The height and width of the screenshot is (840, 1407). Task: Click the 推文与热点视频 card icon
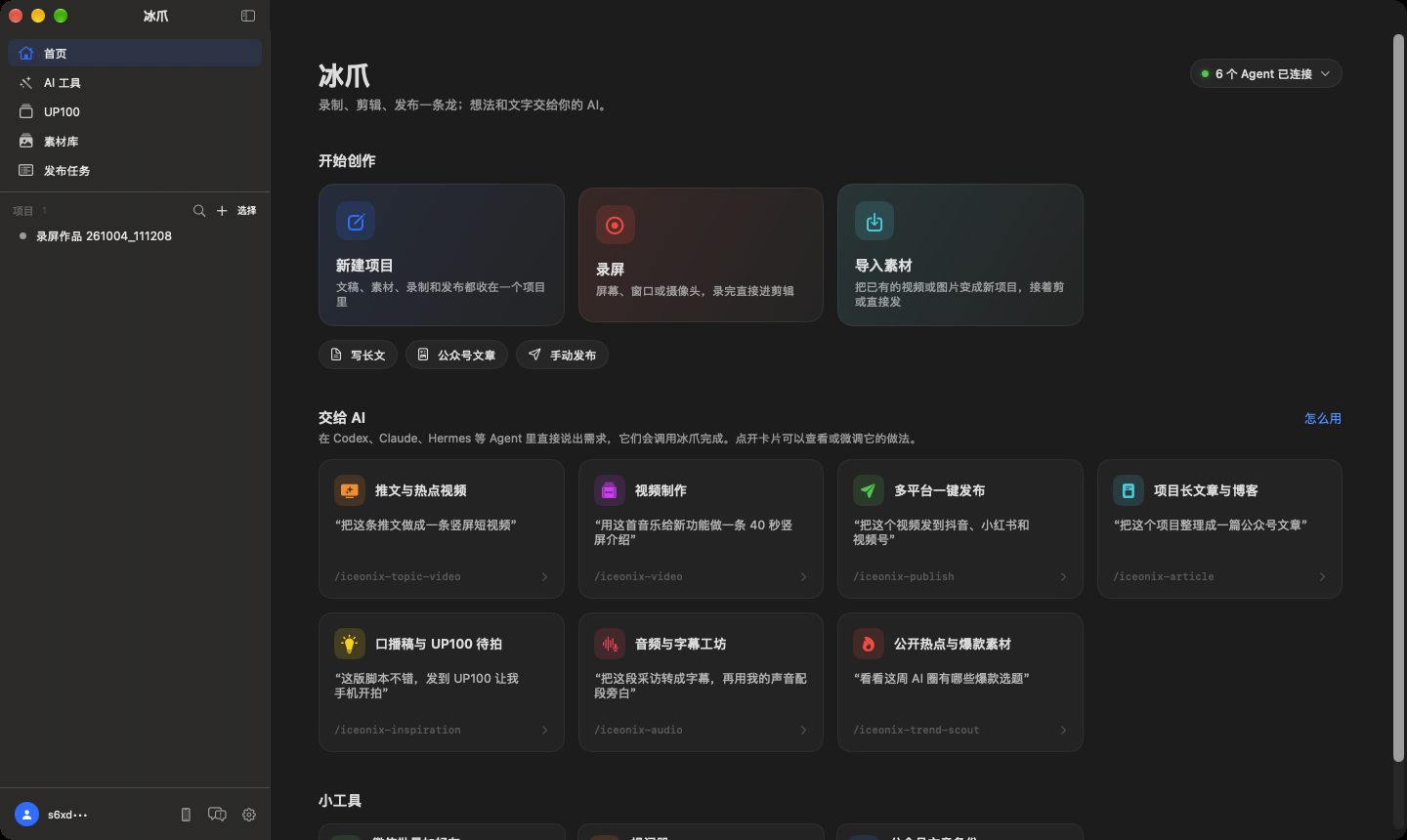350,490
